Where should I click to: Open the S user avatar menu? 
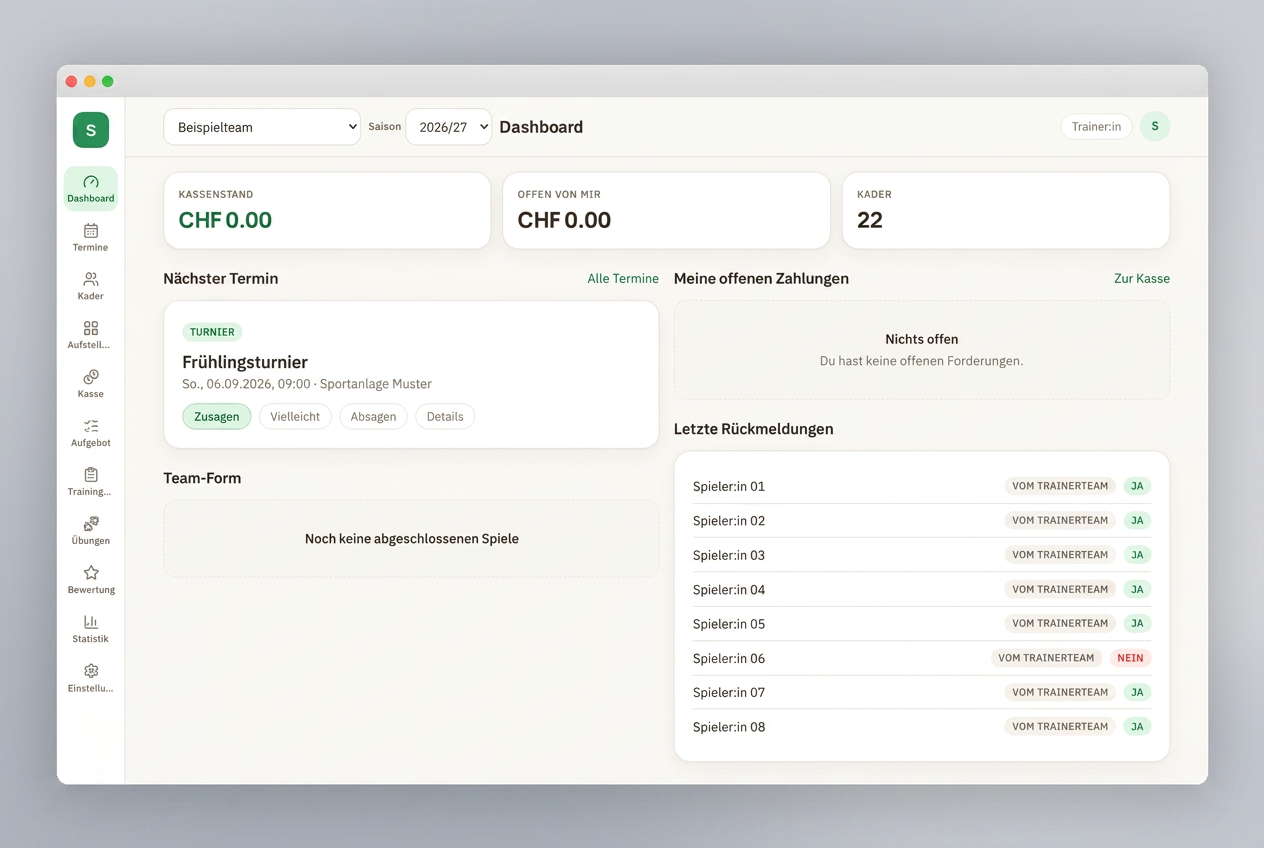tap(1155, 126)
